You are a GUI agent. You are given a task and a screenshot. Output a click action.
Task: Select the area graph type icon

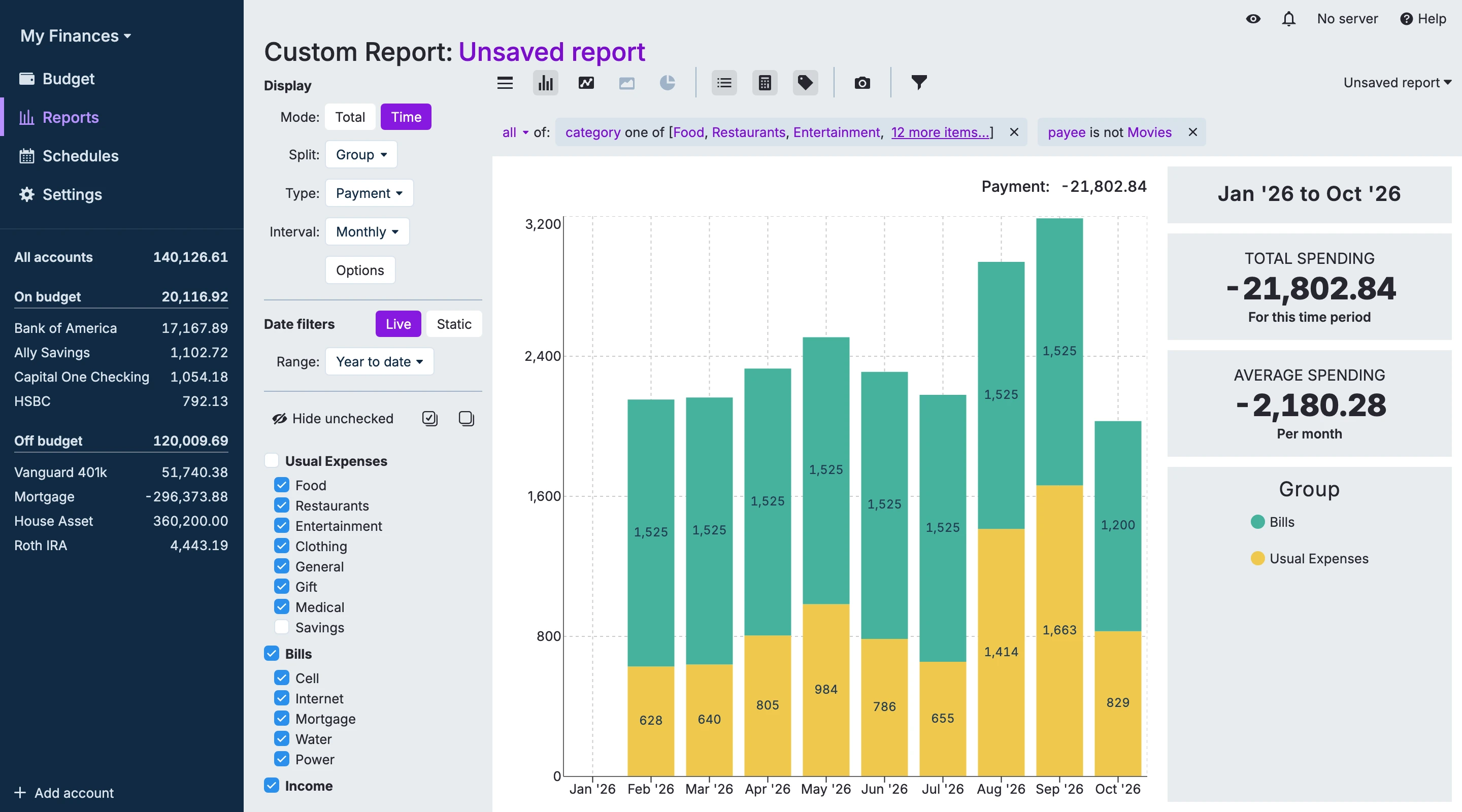pyautogui.click(x=626, y=83)
